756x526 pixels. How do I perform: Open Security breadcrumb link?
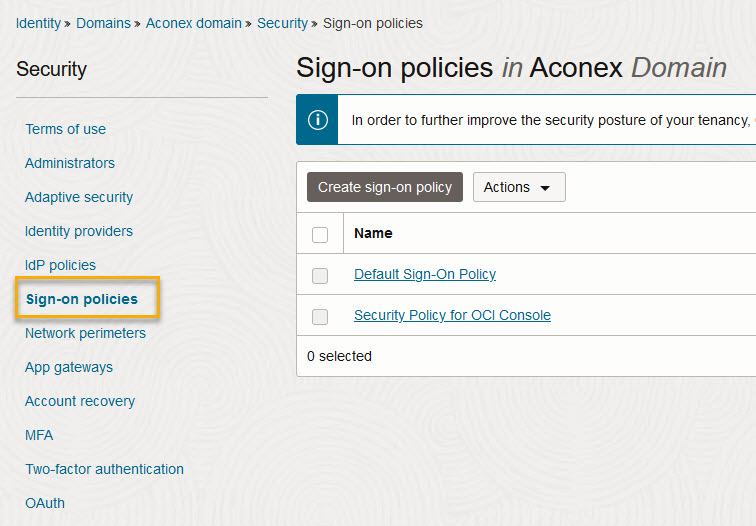[282, 23]
